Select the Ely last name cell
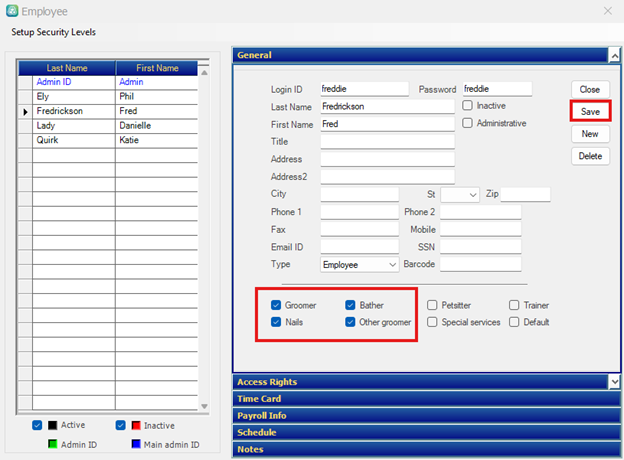 (74, 97)
